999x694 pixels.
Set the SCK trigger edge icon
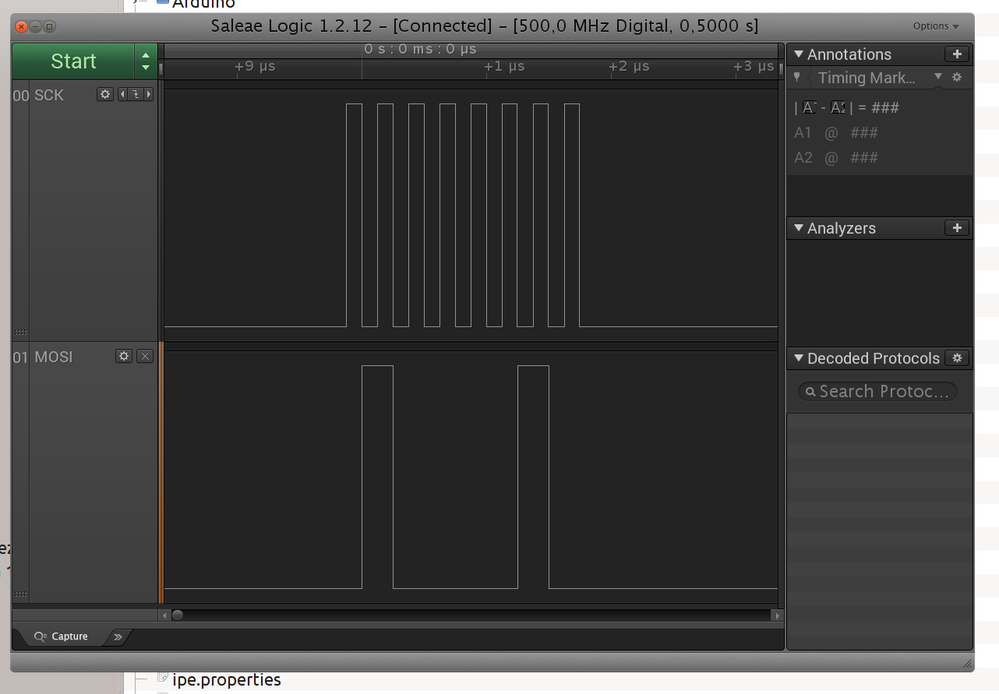(136, 94)
